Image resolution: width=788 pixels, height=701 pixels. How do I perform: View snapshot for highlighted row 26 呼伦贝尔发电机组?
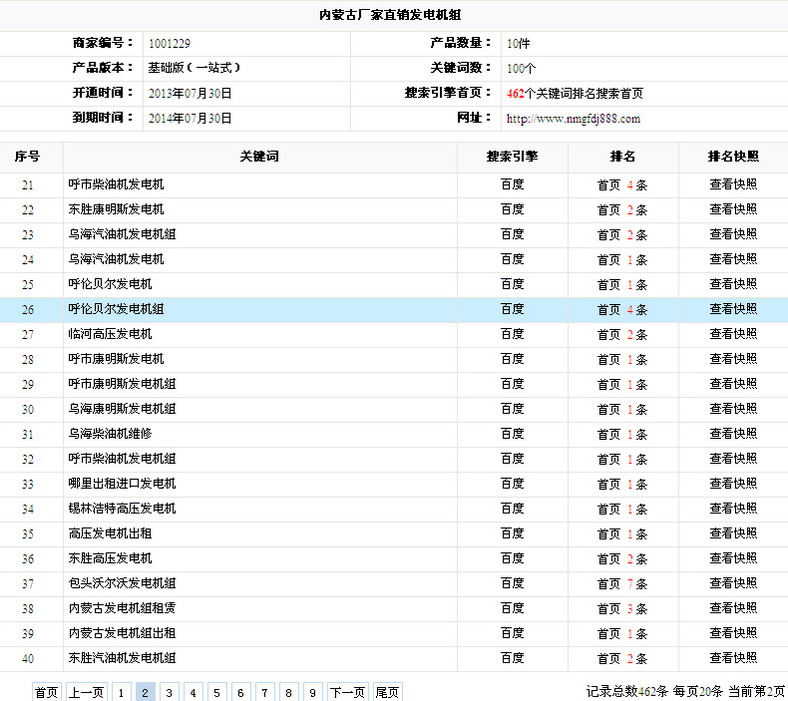point(733,309)
